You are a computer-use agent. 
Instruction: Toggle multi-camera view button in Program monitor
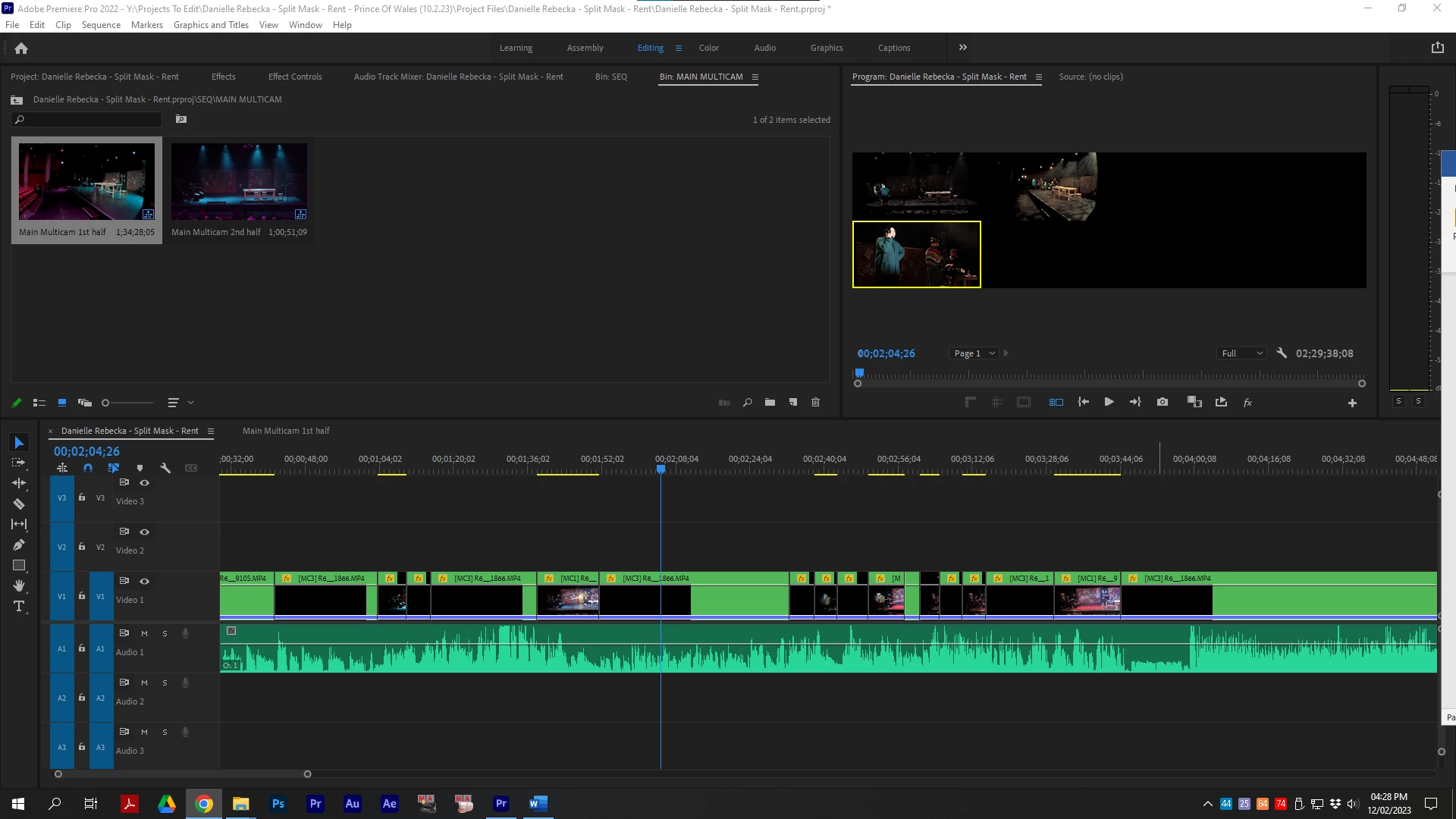[1056, 402]
